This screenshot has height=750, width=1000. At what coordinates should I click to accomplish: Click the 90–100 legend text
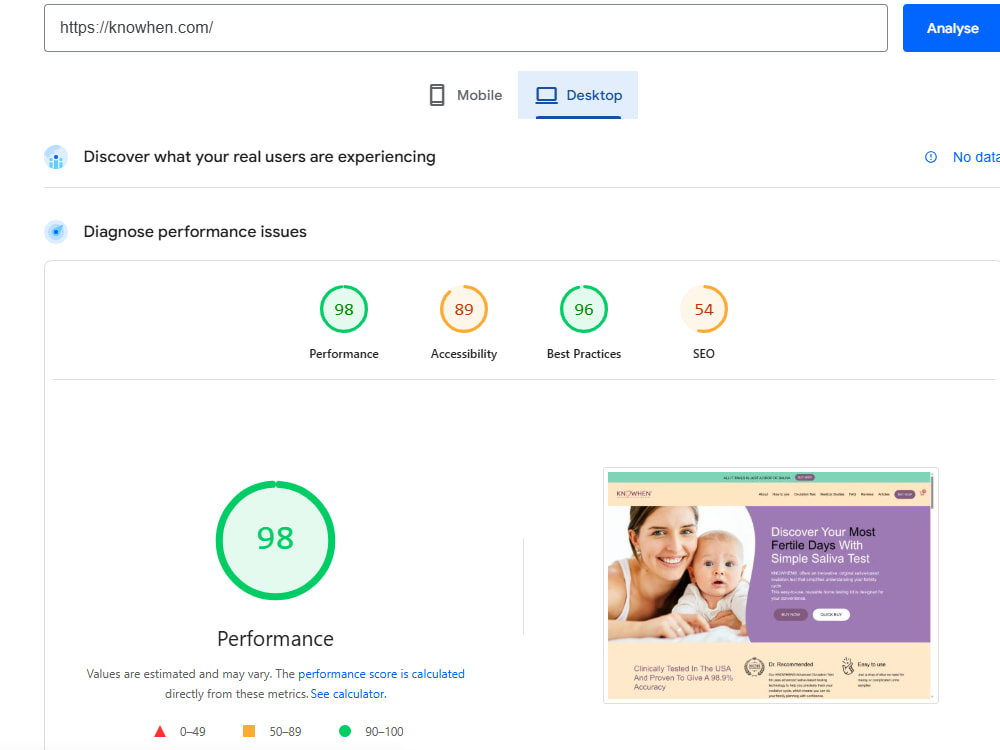[x=384, y=732]
